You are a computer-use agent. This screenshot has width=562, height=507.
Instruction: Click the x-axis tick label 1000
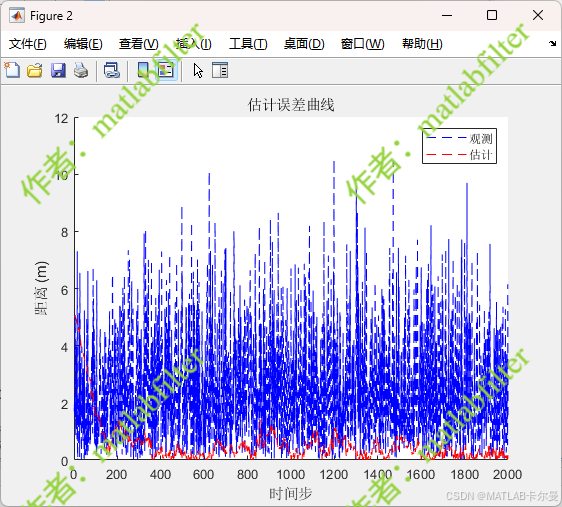tap(291, 475)
